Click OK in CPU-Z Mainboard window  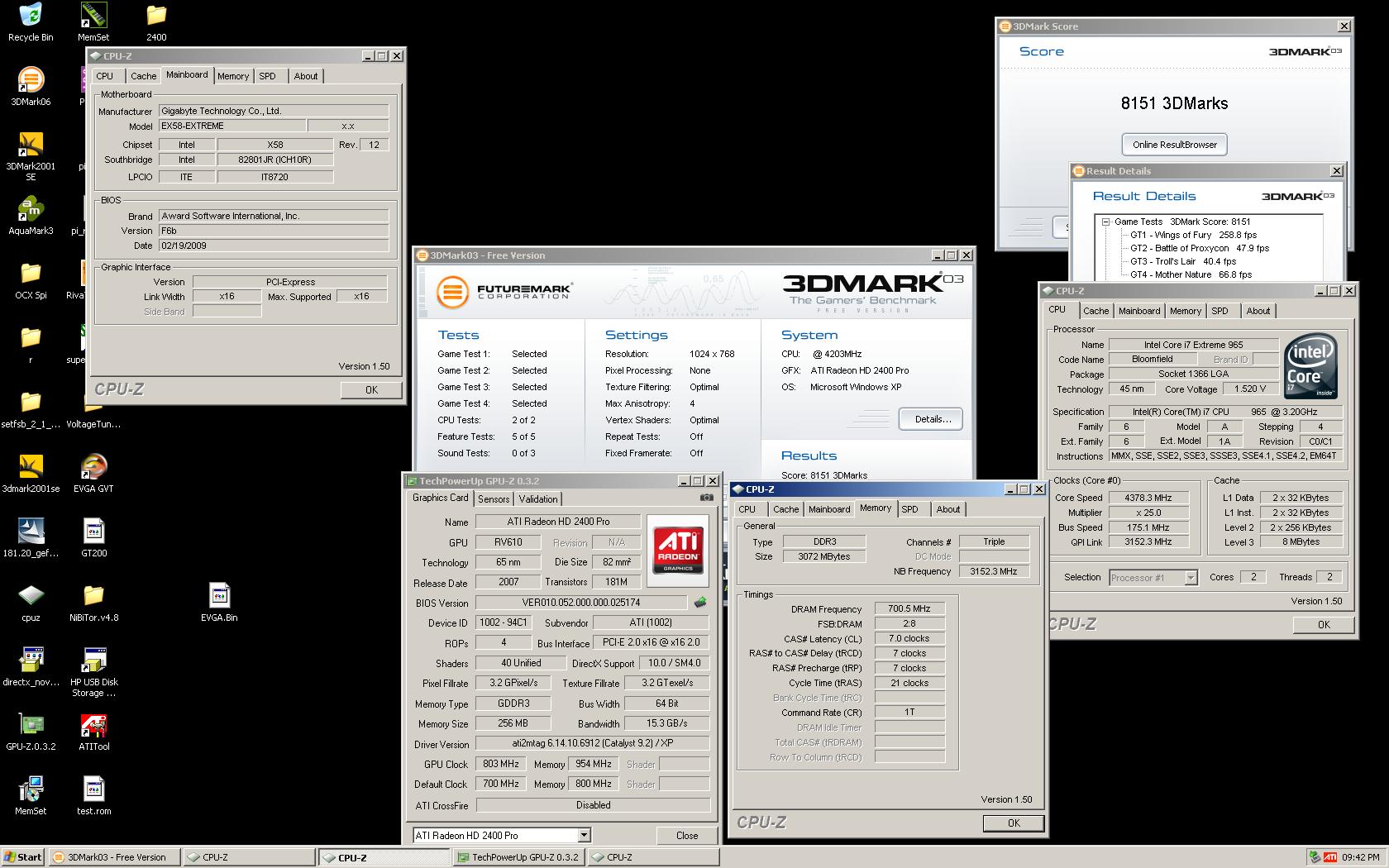pyautogui.click(x=371, y=390)
